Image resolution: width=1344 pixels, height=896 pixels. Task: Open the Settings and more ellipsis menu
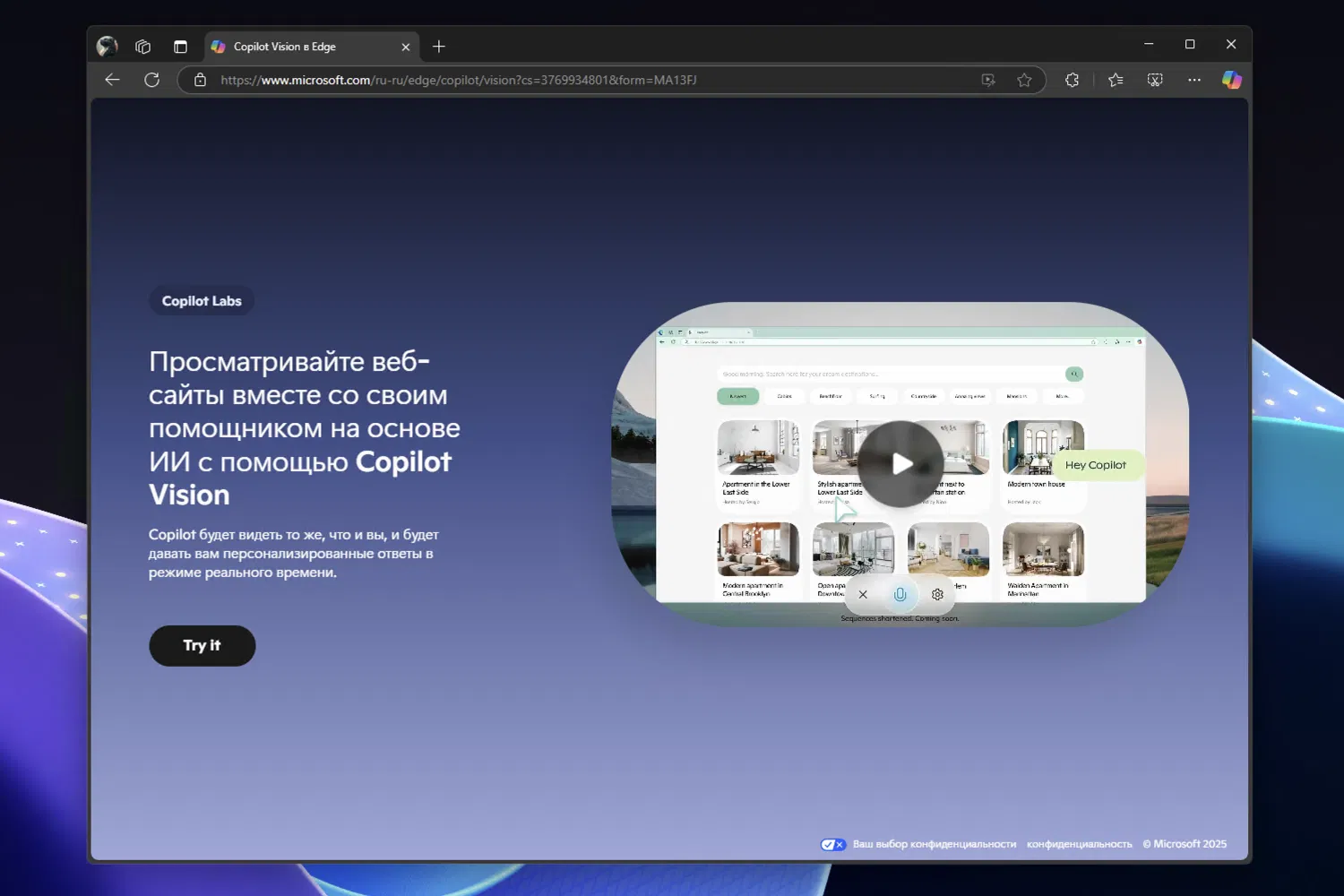1194,80
